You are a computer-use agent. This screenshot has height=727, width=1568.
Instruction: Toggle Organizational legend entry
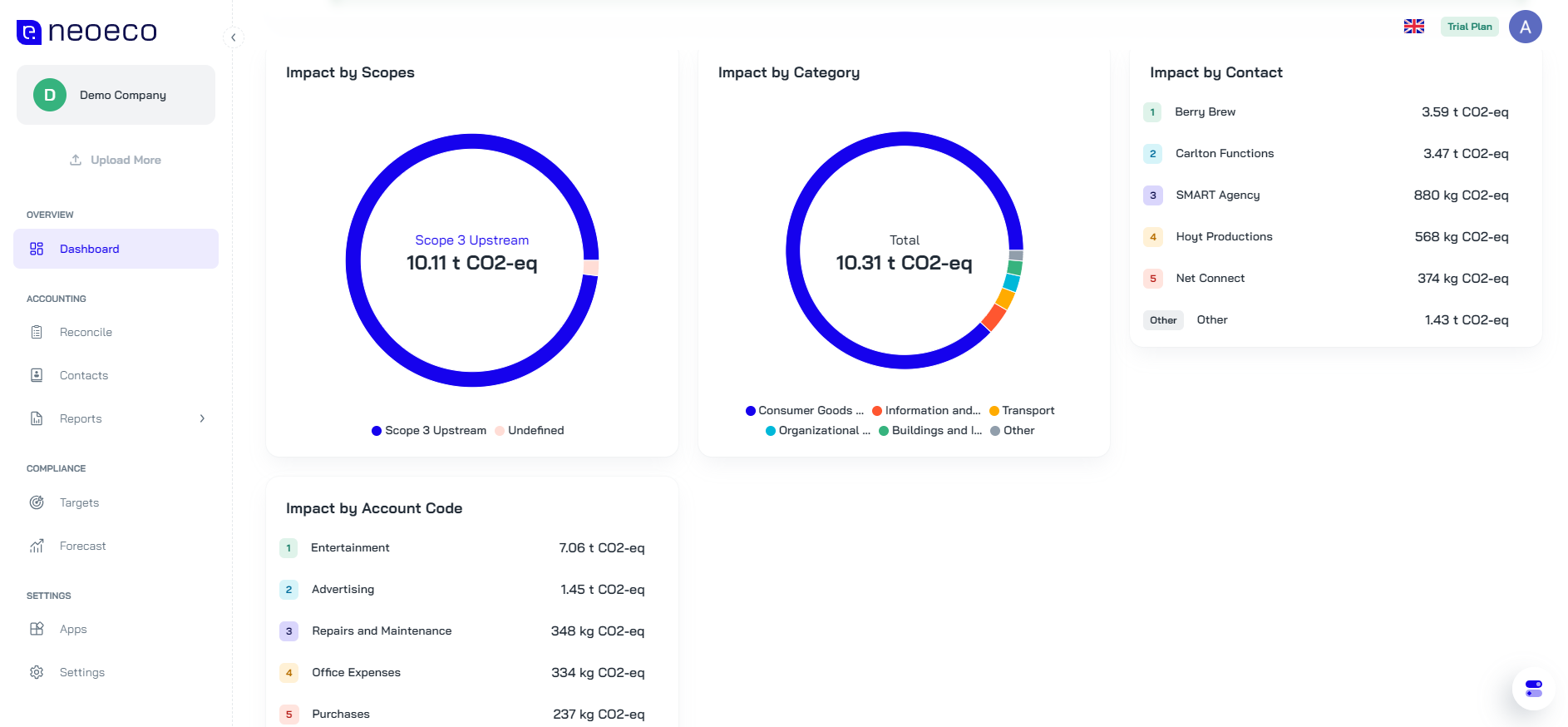(818, 430)
